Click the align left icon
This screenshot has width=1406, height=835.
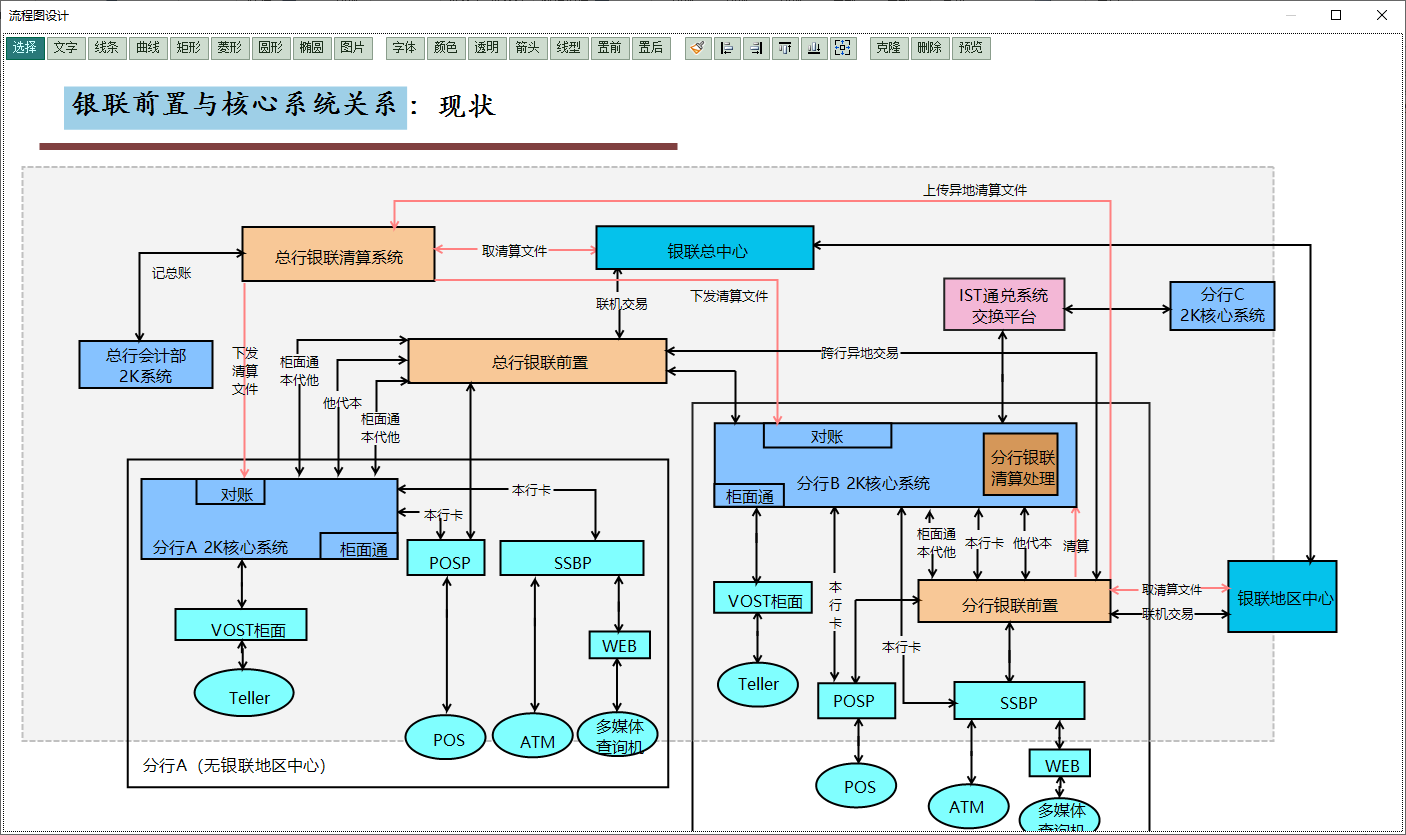pyautogui.click(x=727, y=48)
